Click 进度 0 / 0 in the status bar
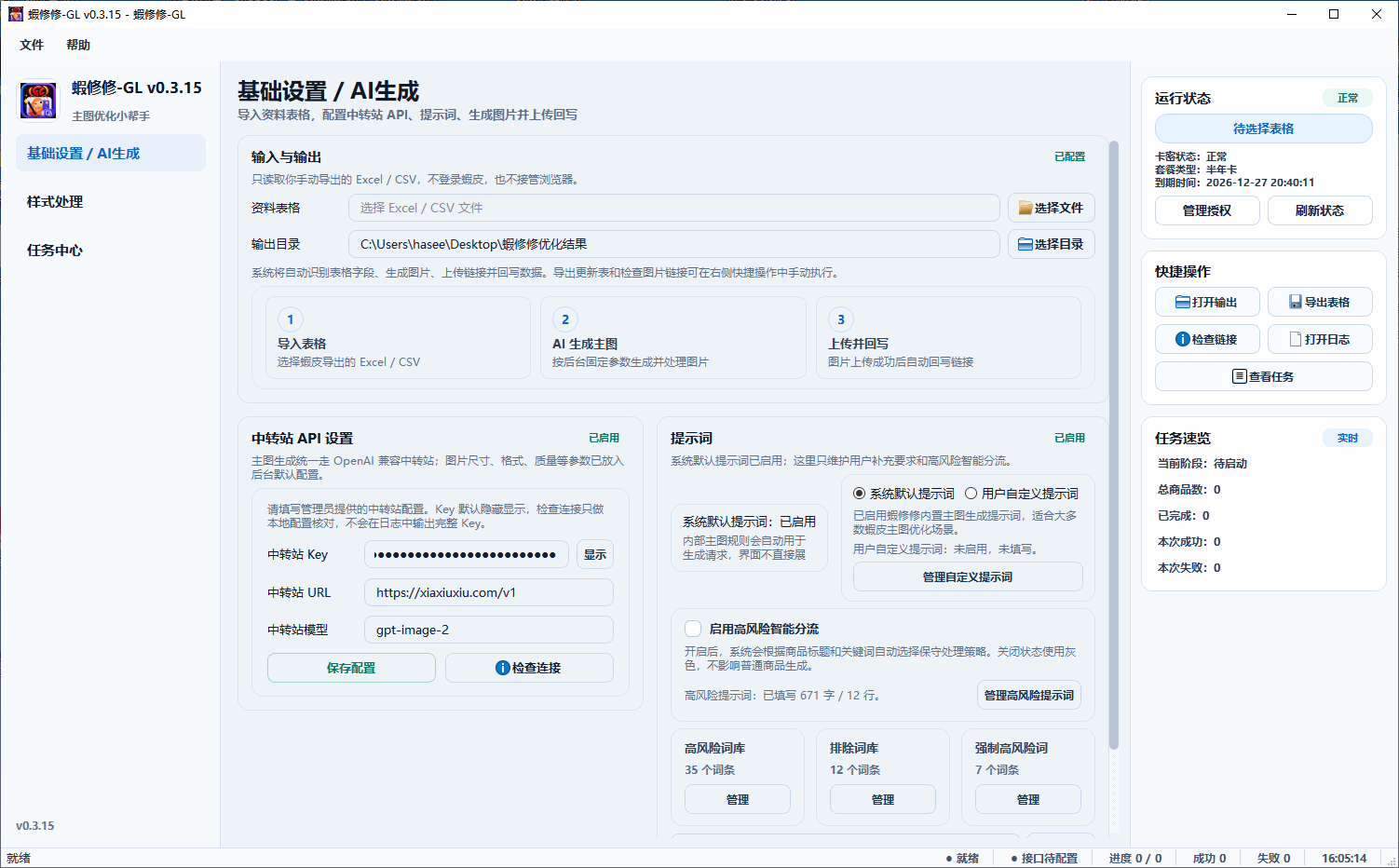Screen dimensions: 1399x868 coord(1135,859)
